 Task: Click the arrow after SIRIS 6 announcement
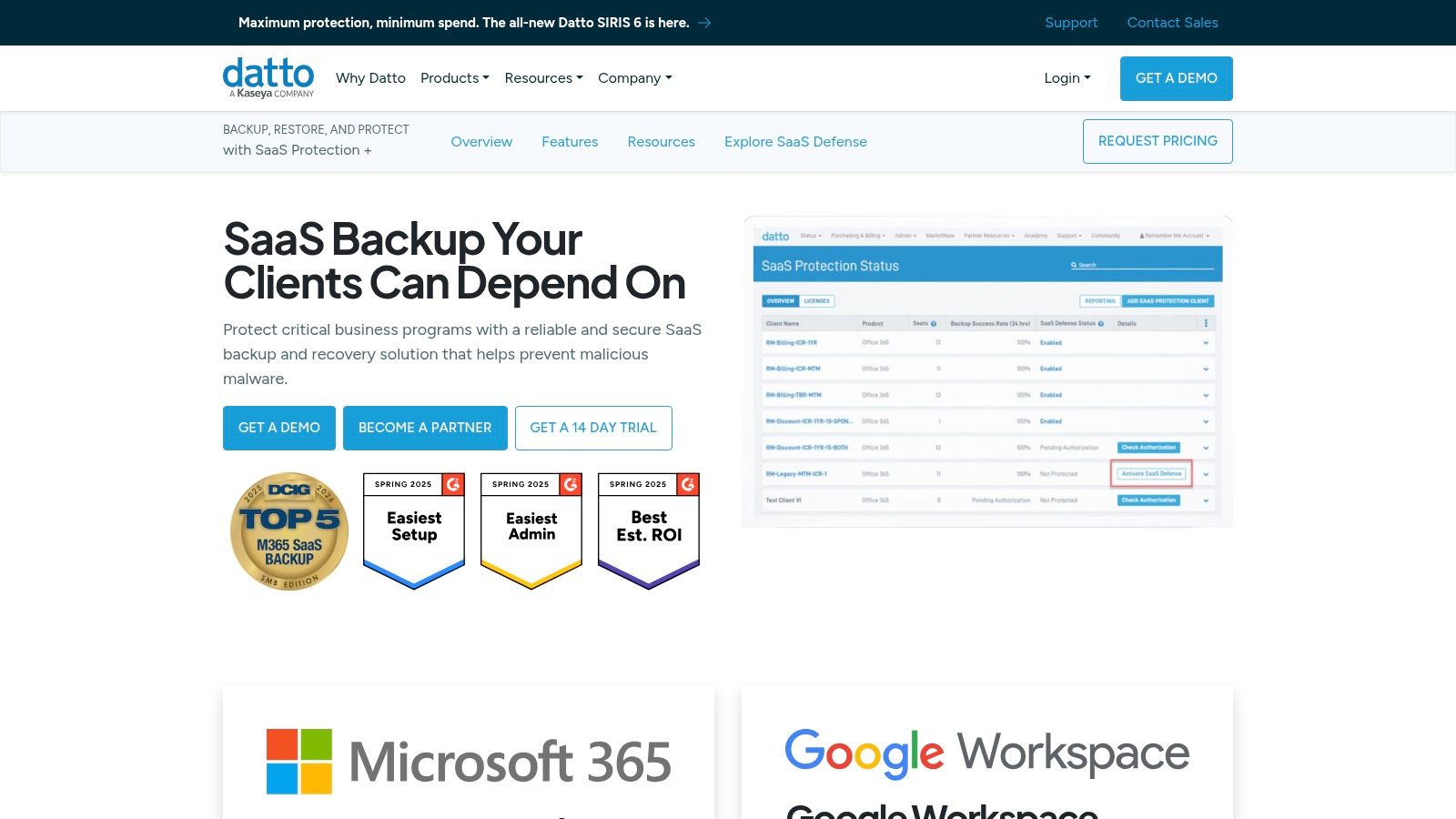coord(704,23)
